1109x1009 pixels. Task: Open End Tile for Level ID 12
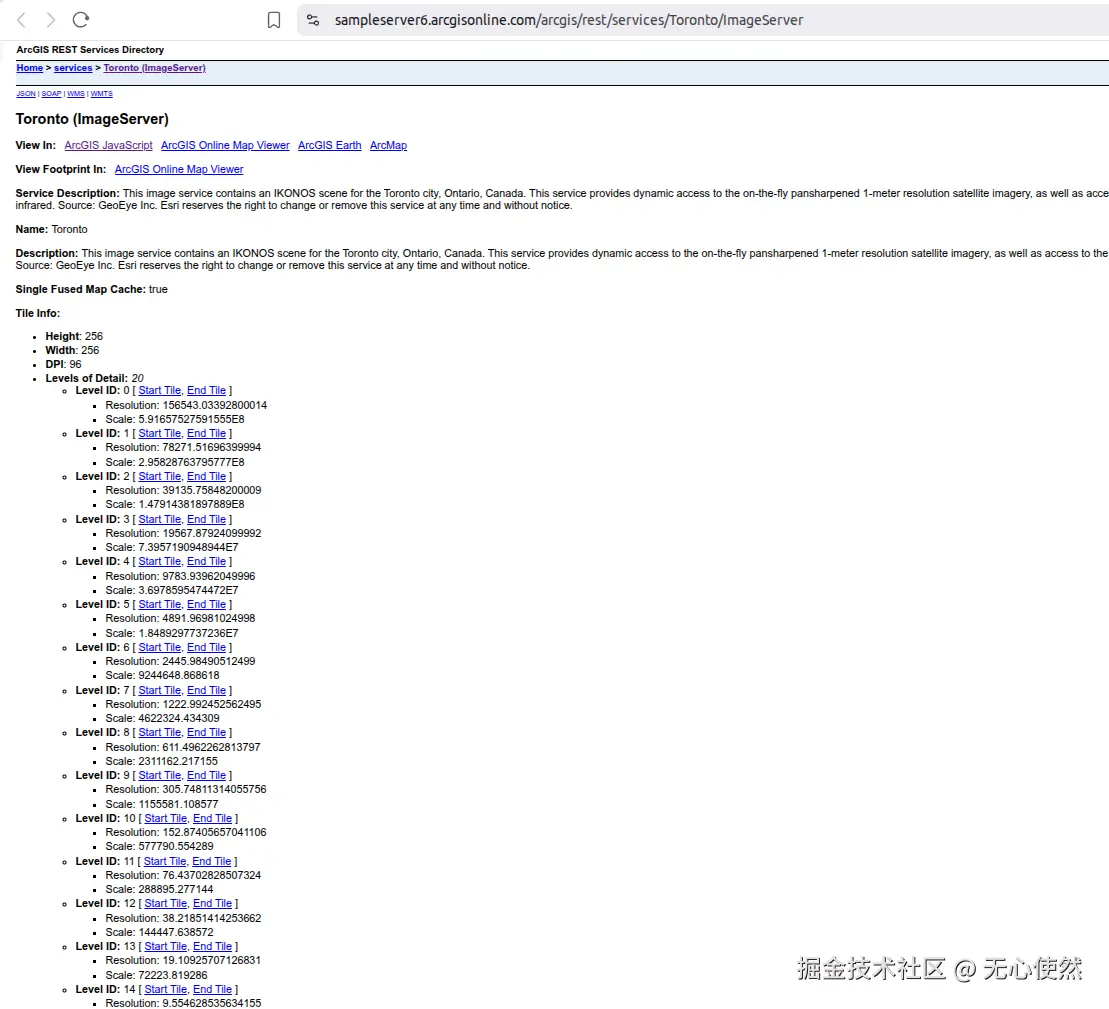[213, 904]
